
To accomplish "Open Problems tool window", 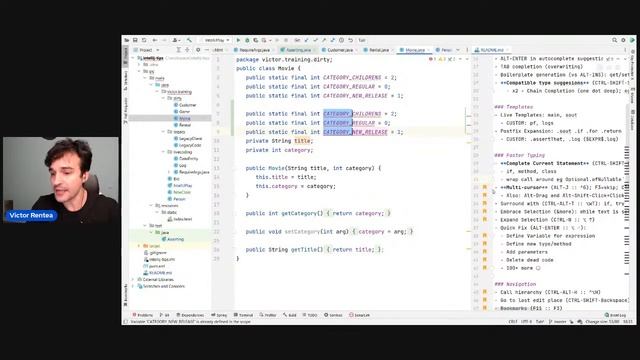I will coord(142,315).
